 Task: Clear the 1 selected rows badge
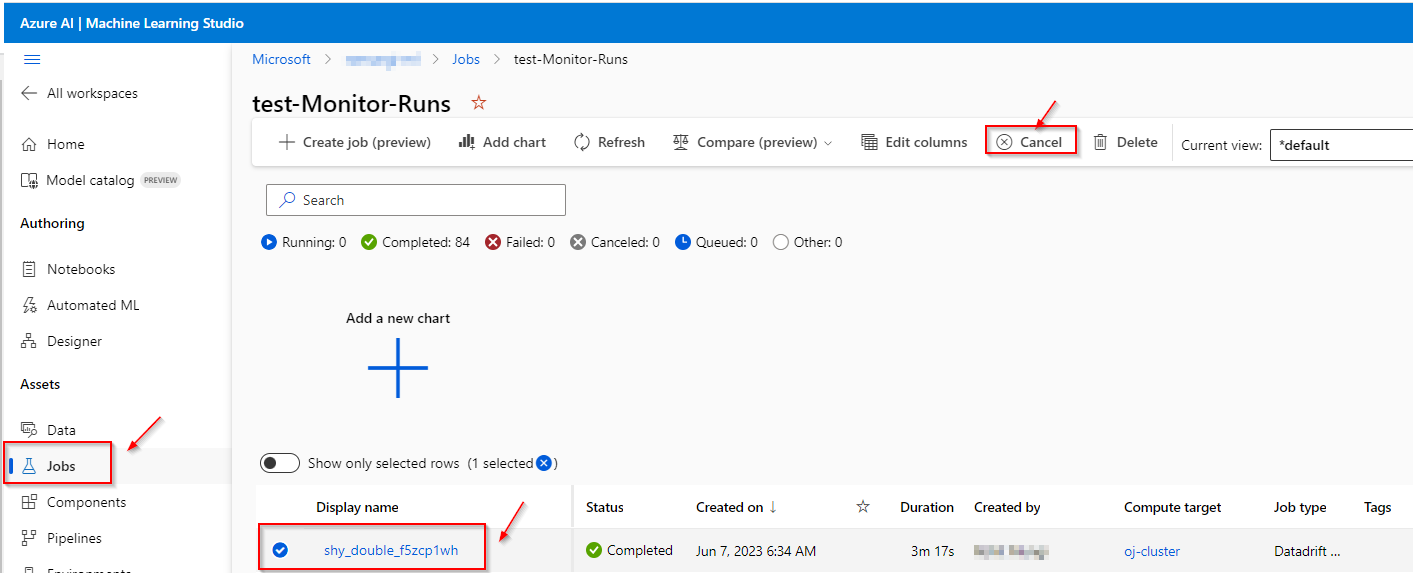[x=544, y=463]
